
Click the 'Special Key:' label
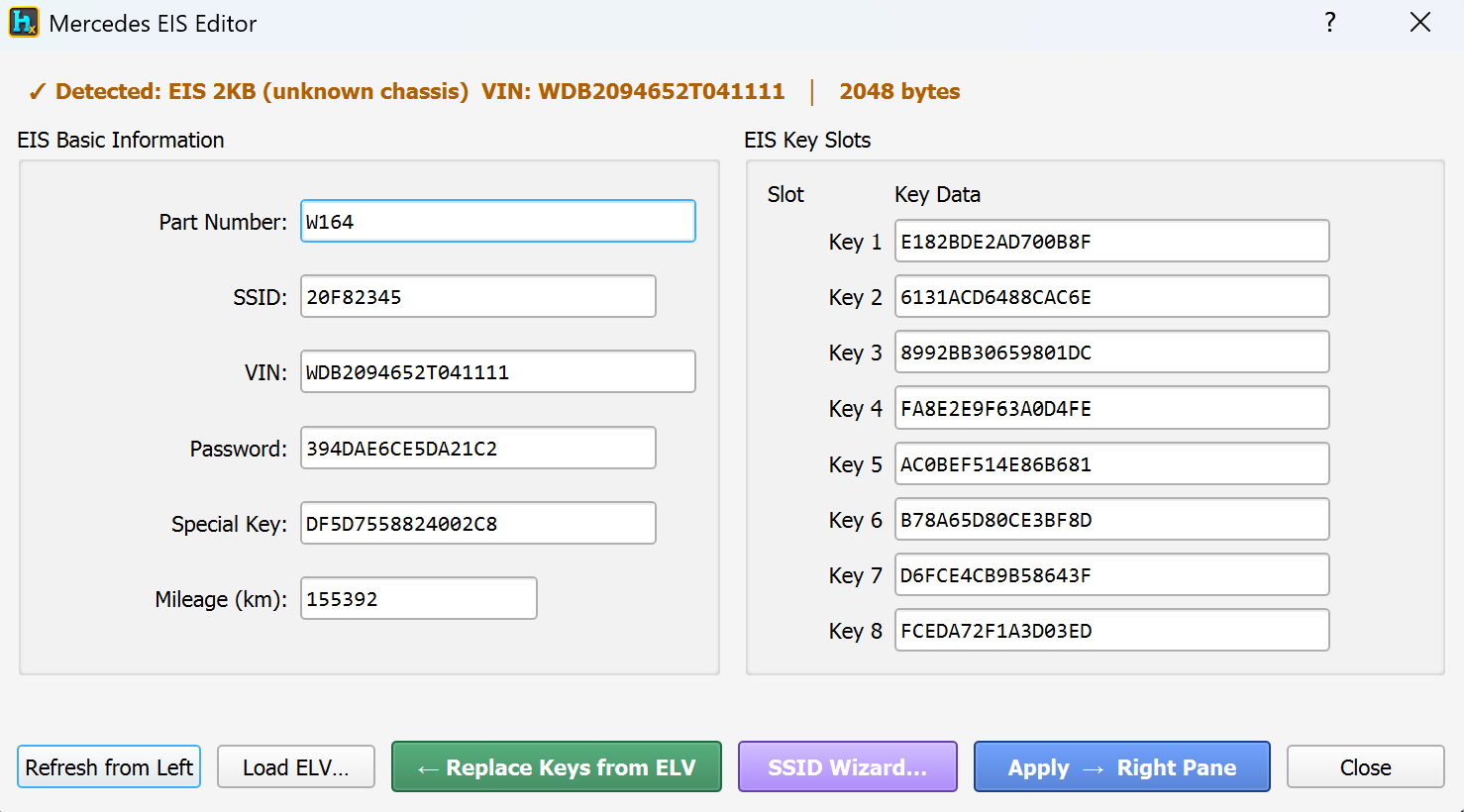point(229,524)
